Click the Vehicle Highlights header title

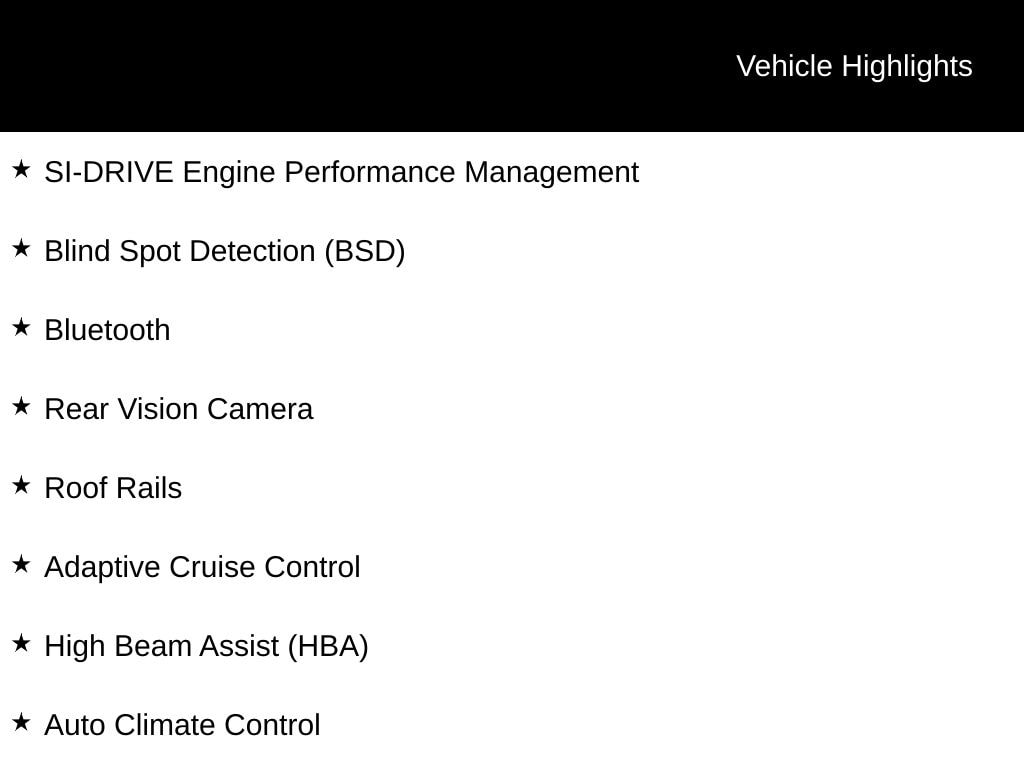[854, 66]
